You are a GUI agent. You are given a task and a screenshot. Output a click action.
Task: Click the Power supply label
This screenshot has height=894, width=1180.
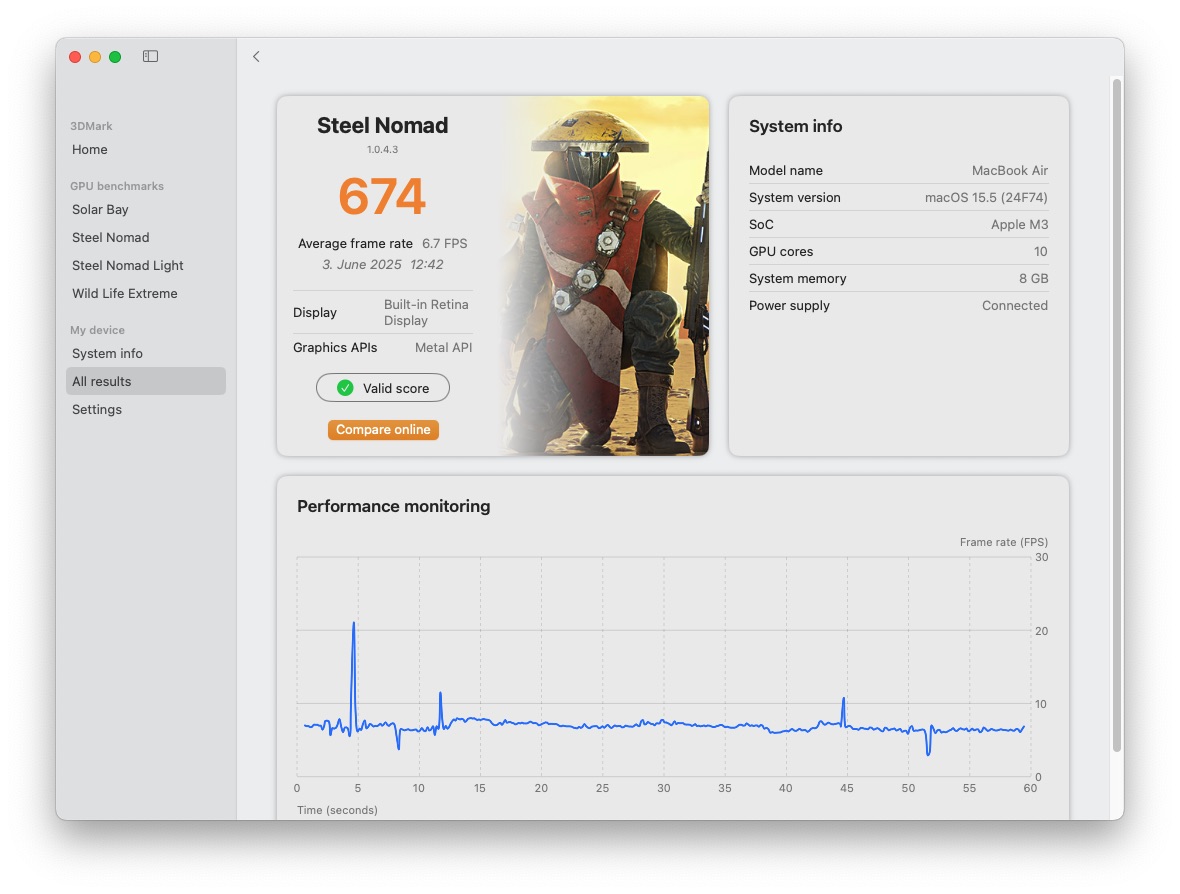click(789, 306)
